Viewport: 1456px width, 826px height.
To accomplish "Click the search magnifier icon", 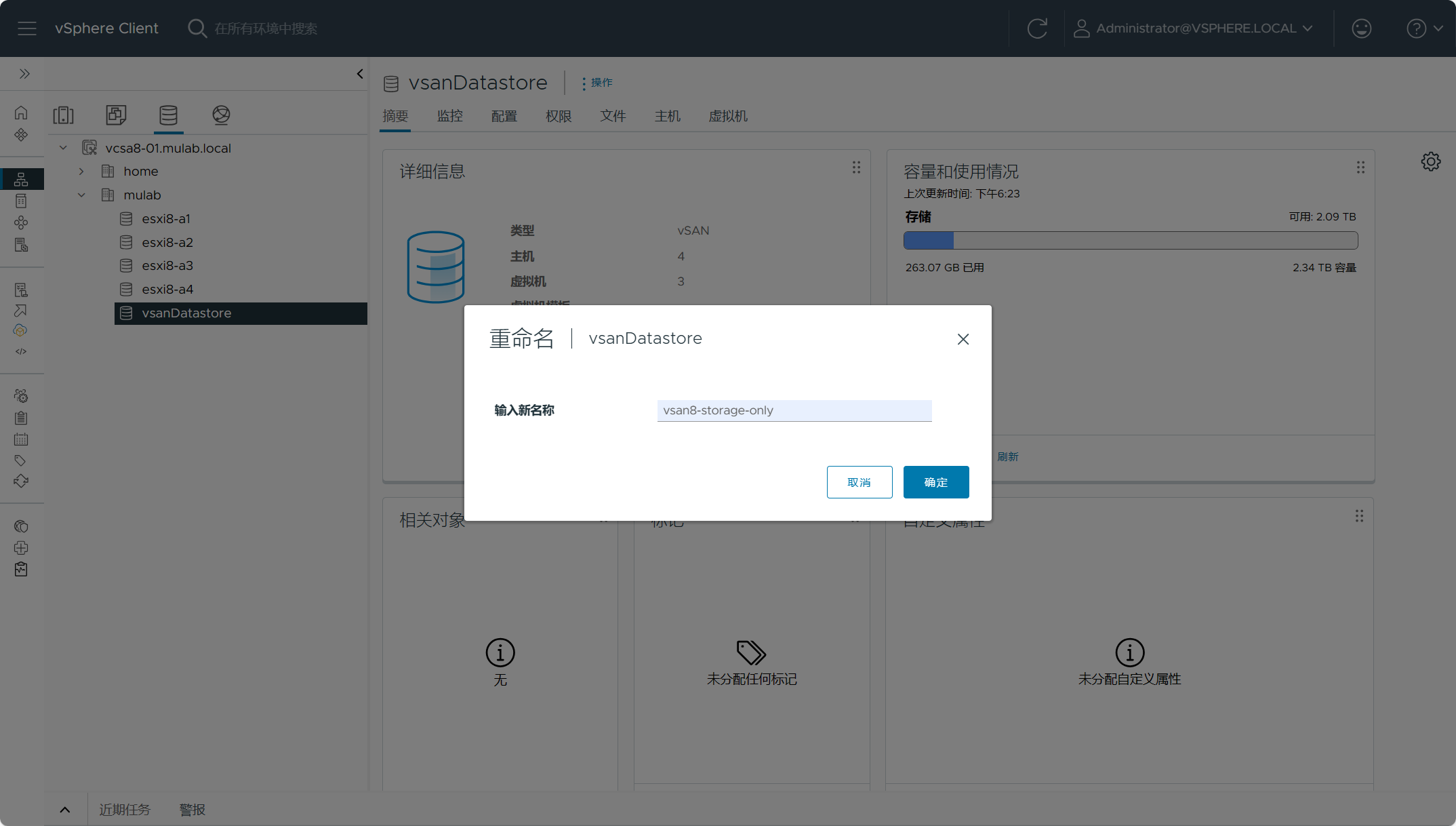I will pyautogui.click(x=197, y=28).
